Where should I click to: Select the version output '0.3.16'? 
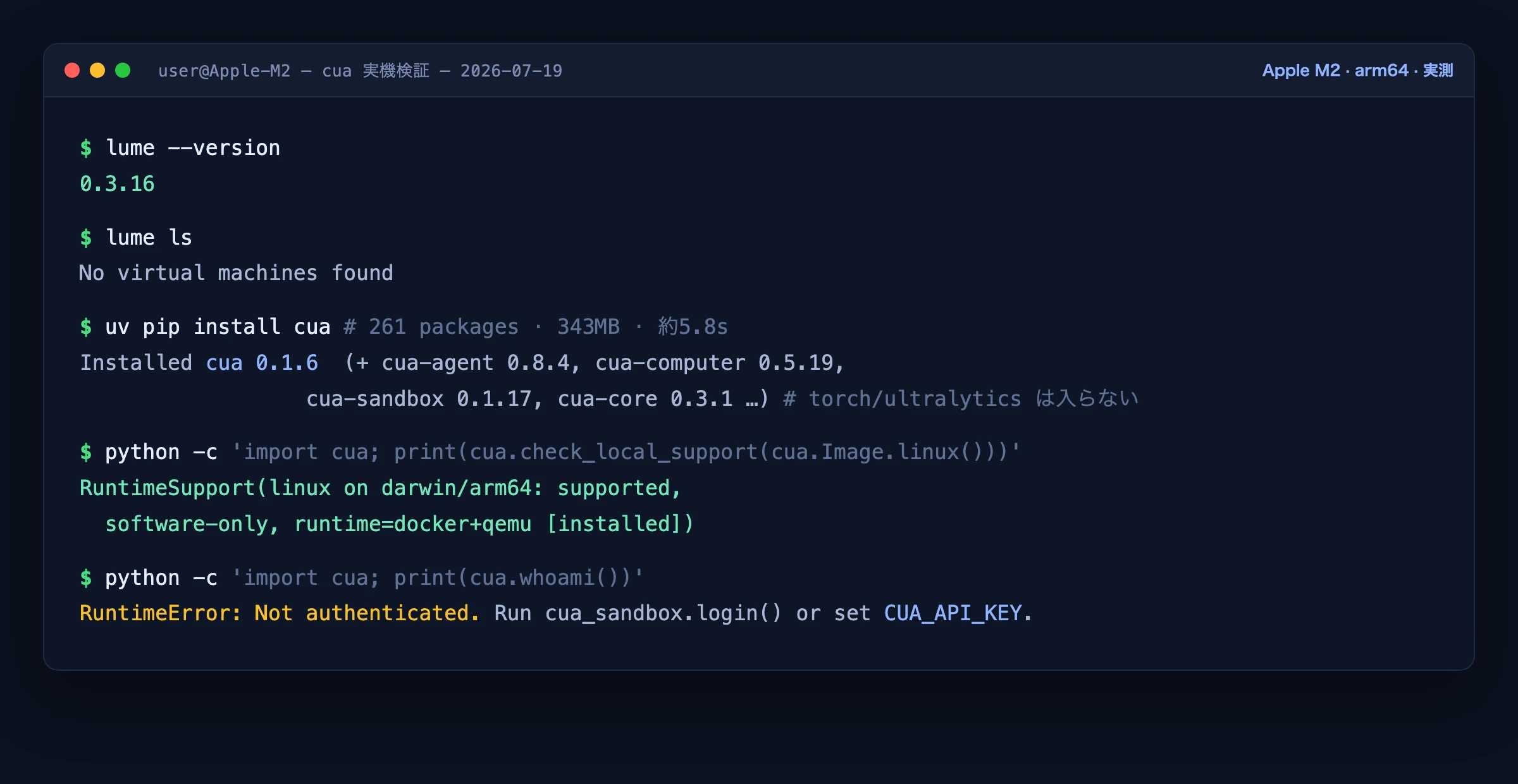[117, 184]
